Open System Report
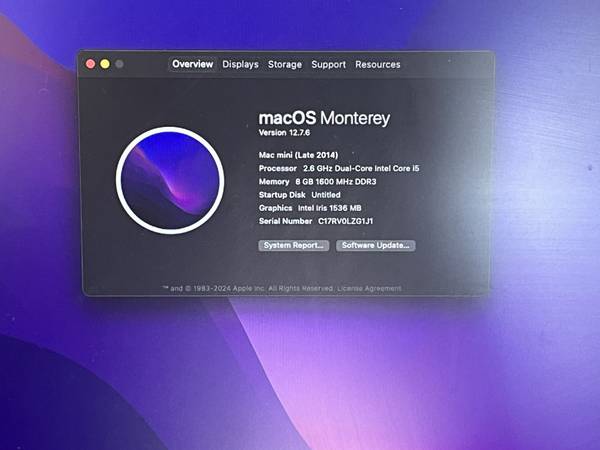Viewport: 600px width, 450px height. tap(293, 245)
